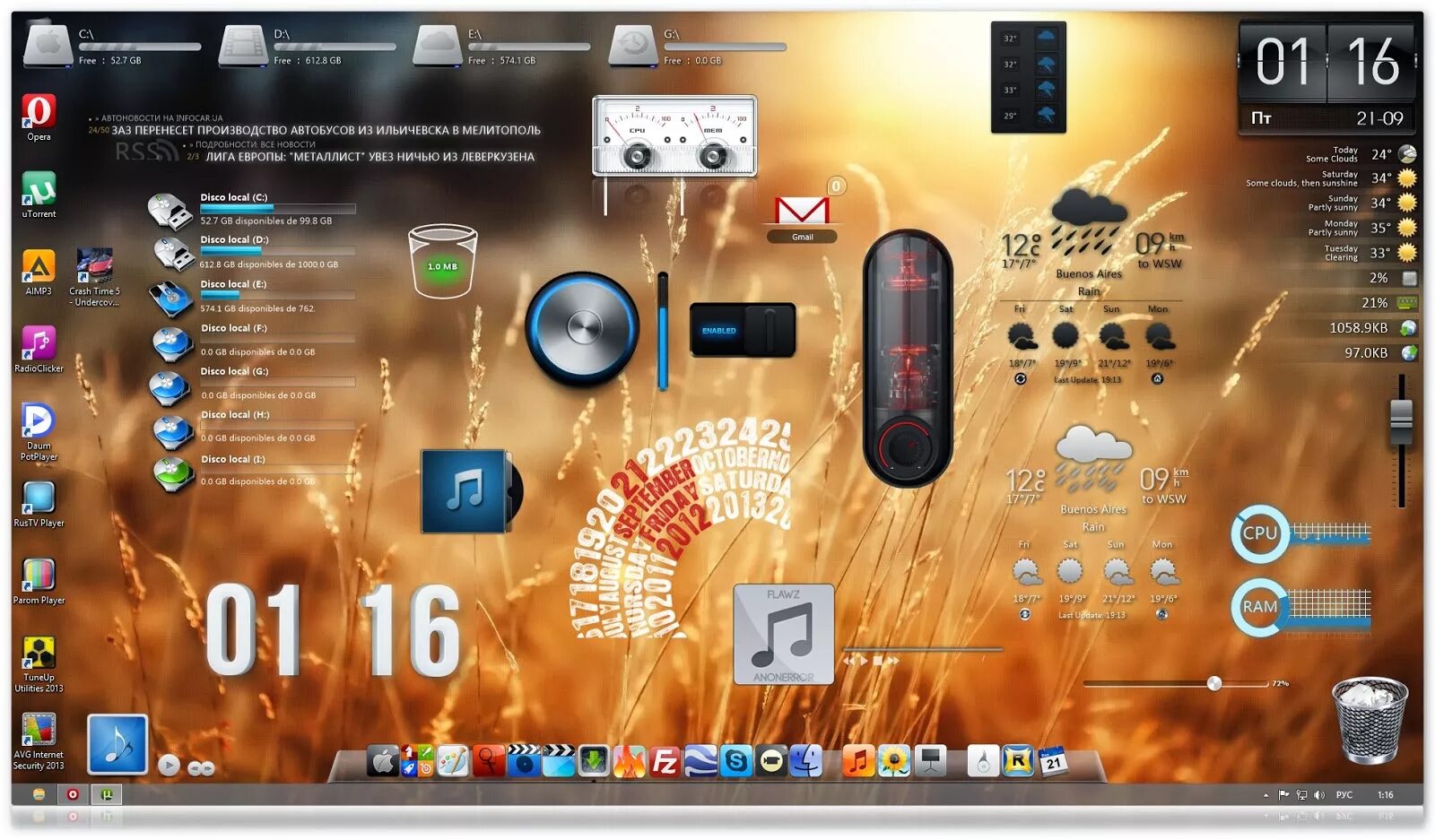Open RSS headline Лига Европы Металлист
The width and height of the screenshot is (1435, 840).
[370, 157]
